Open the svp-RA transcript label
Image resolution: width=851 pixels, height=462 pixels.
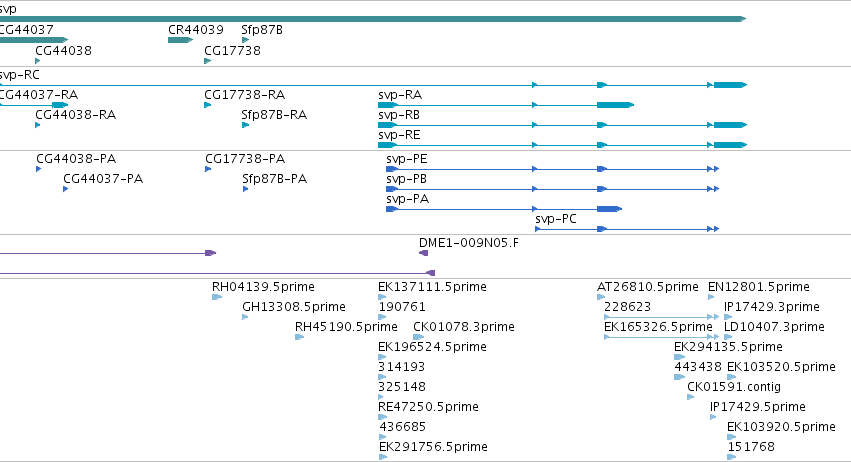400,95
